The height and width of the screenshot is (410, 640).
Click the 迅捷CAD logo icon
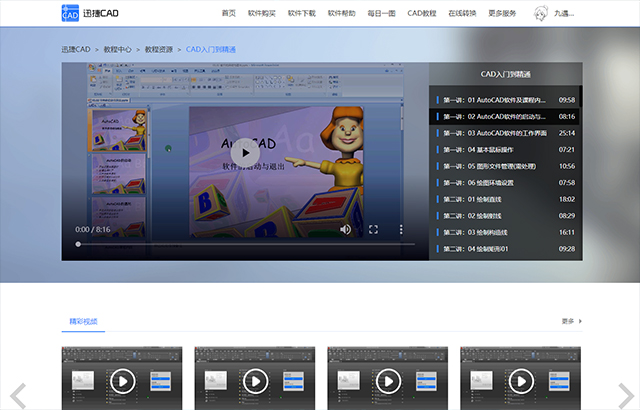click(x=70, y=13)
